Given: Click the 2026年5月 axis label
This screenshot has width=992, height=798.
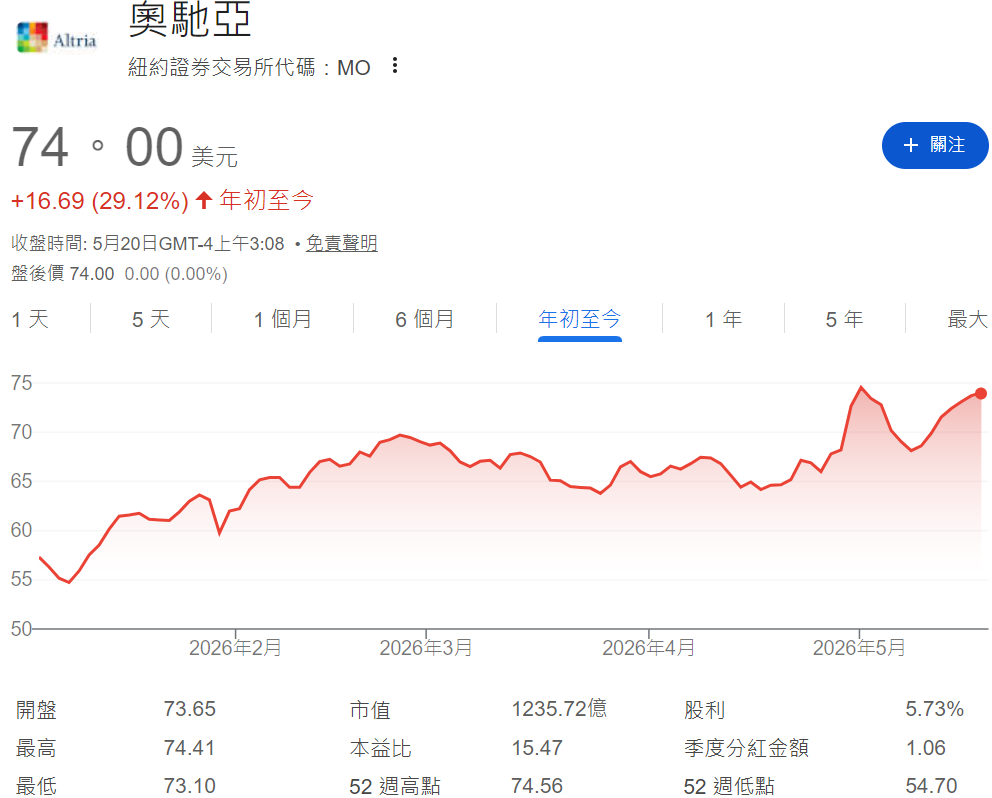Looking at the screenshot, I should 859,647.
